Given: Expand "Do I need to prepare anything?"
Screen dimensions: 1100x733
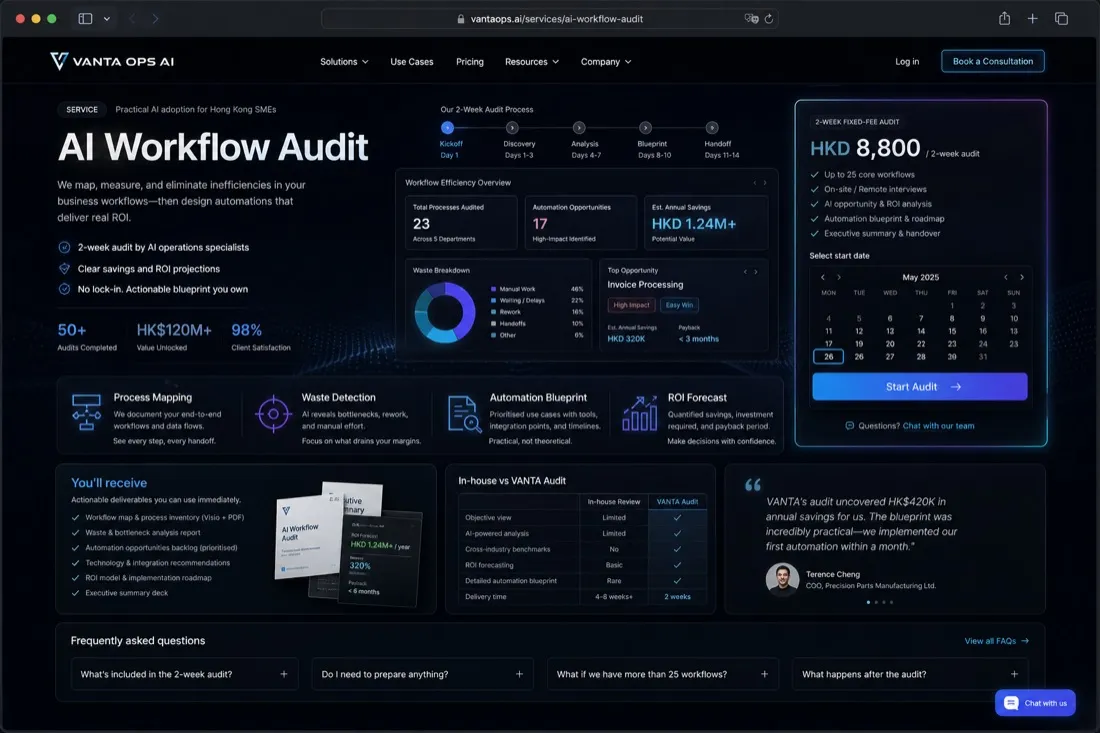Looking at the screenshot, I should pos(422,674).
